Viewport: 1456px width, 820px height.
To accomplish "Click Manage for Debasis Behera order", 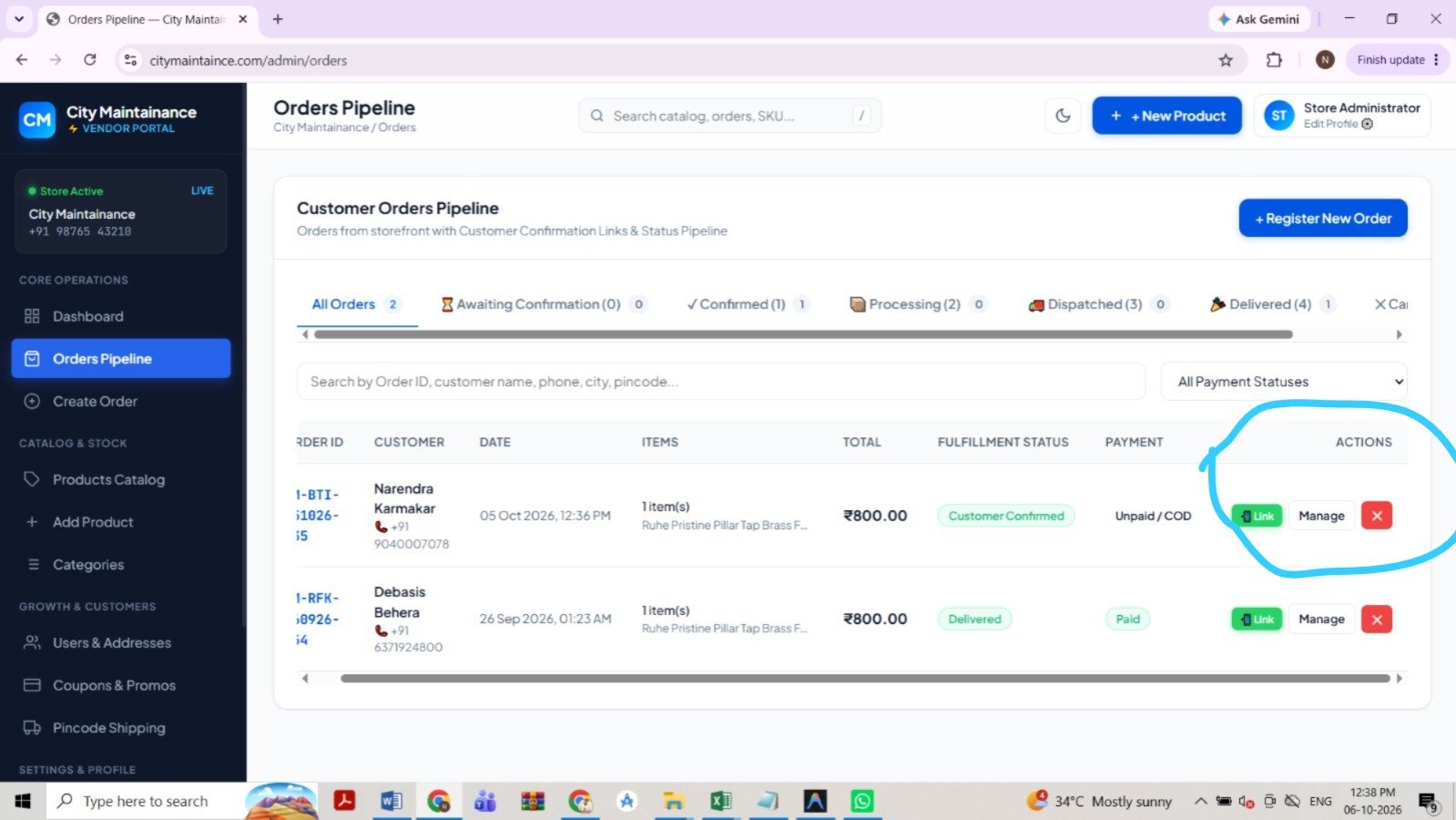I will click(1321, 620).
